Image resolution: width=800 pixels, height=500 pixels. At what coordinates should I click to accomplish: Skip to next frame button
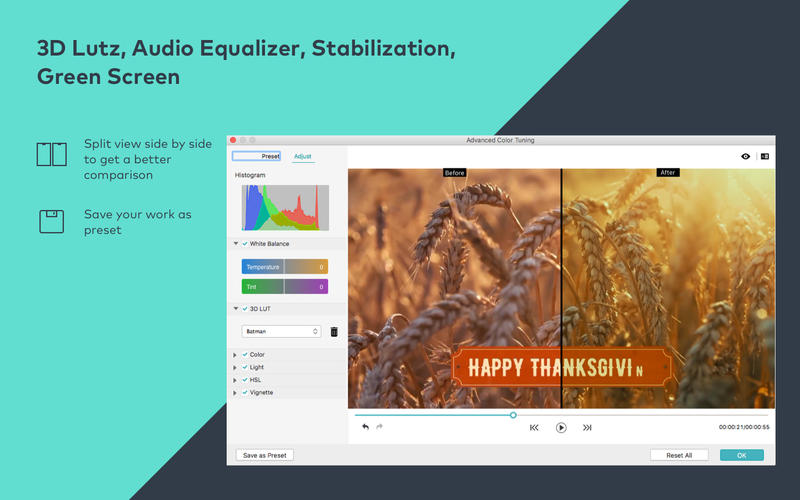[x=587, y=428]
